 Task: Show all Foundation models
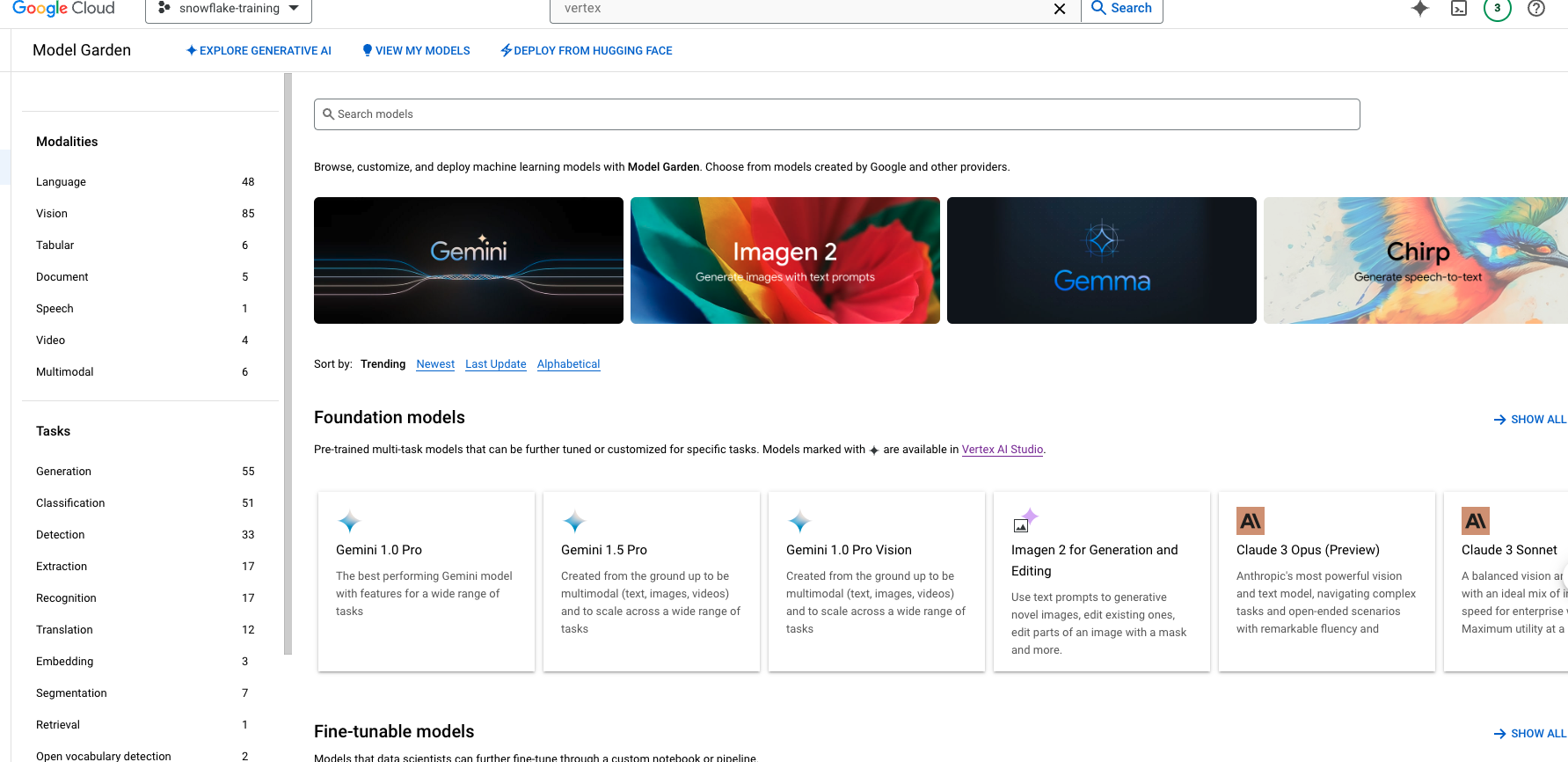tap(1529, 420)
